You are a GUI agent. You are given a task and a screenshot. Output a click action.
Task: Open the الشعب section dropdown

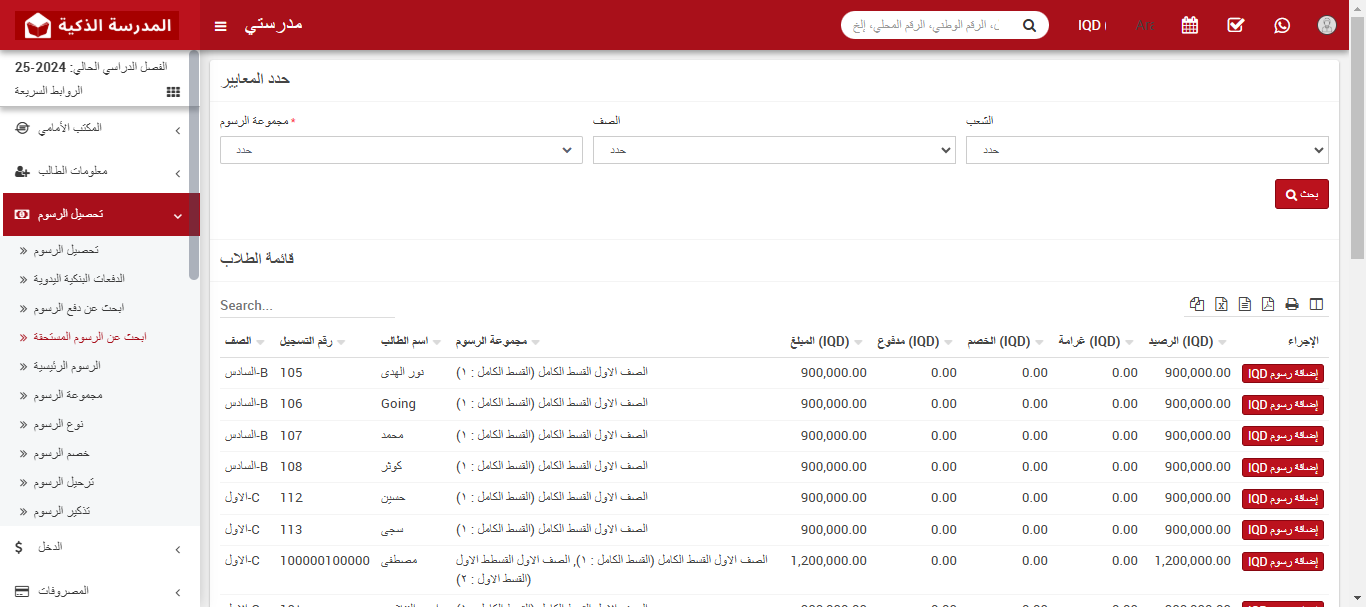point(1146,149)
